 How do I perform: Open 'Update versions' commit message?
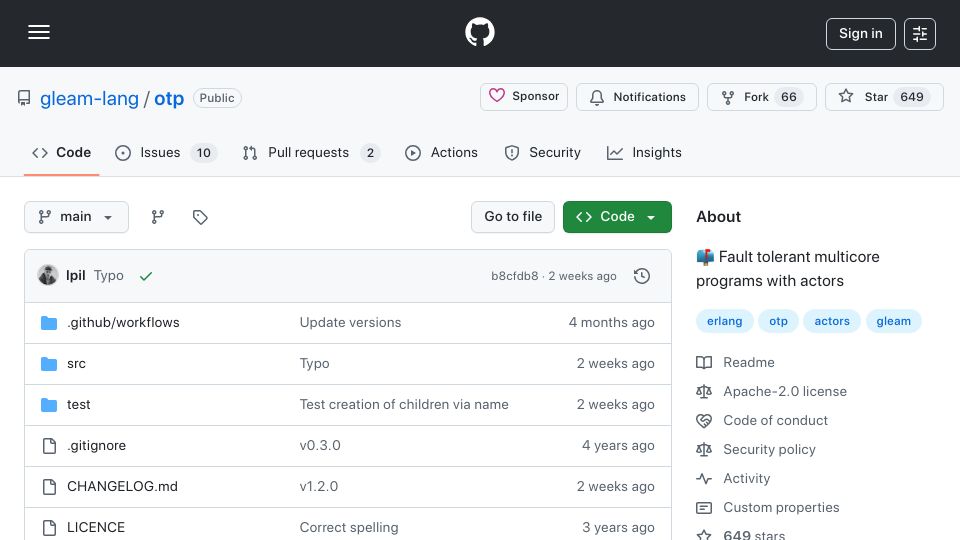tap(350, 323)
